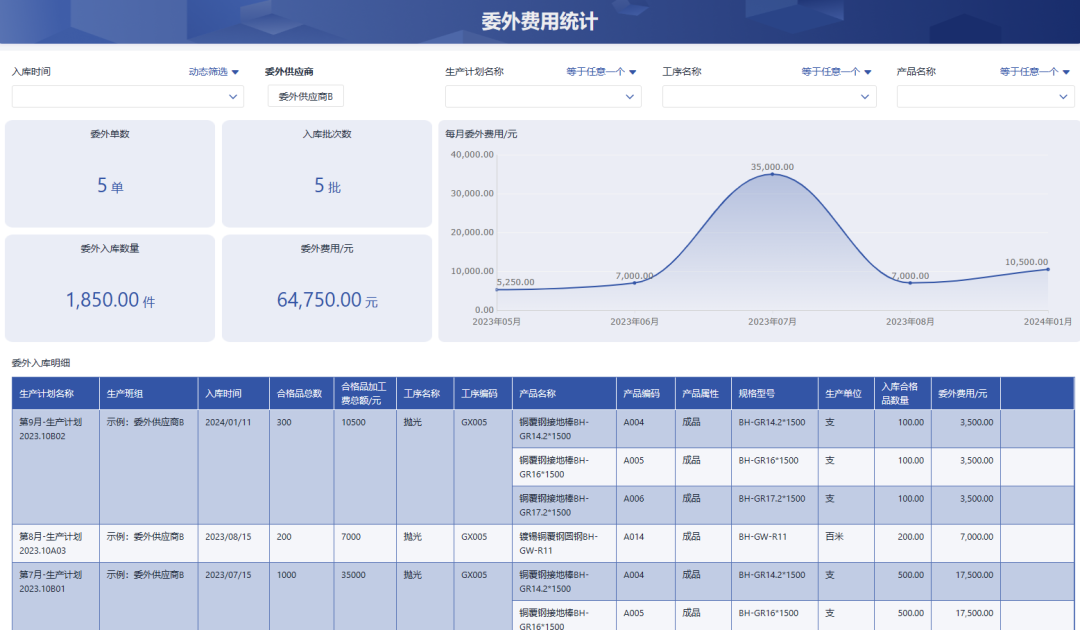
Task: Click the 委外费用/元 table column header
Action: [965, 394]
